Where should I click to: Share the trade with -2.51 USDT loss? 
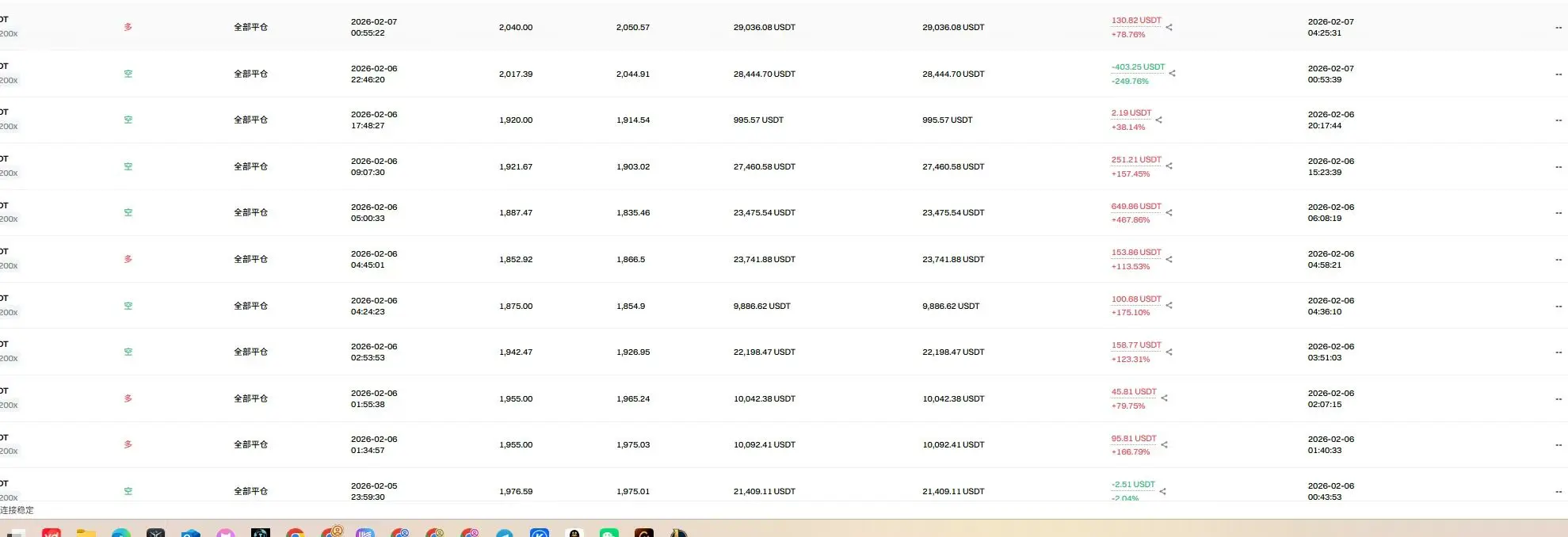point(1162,492)
